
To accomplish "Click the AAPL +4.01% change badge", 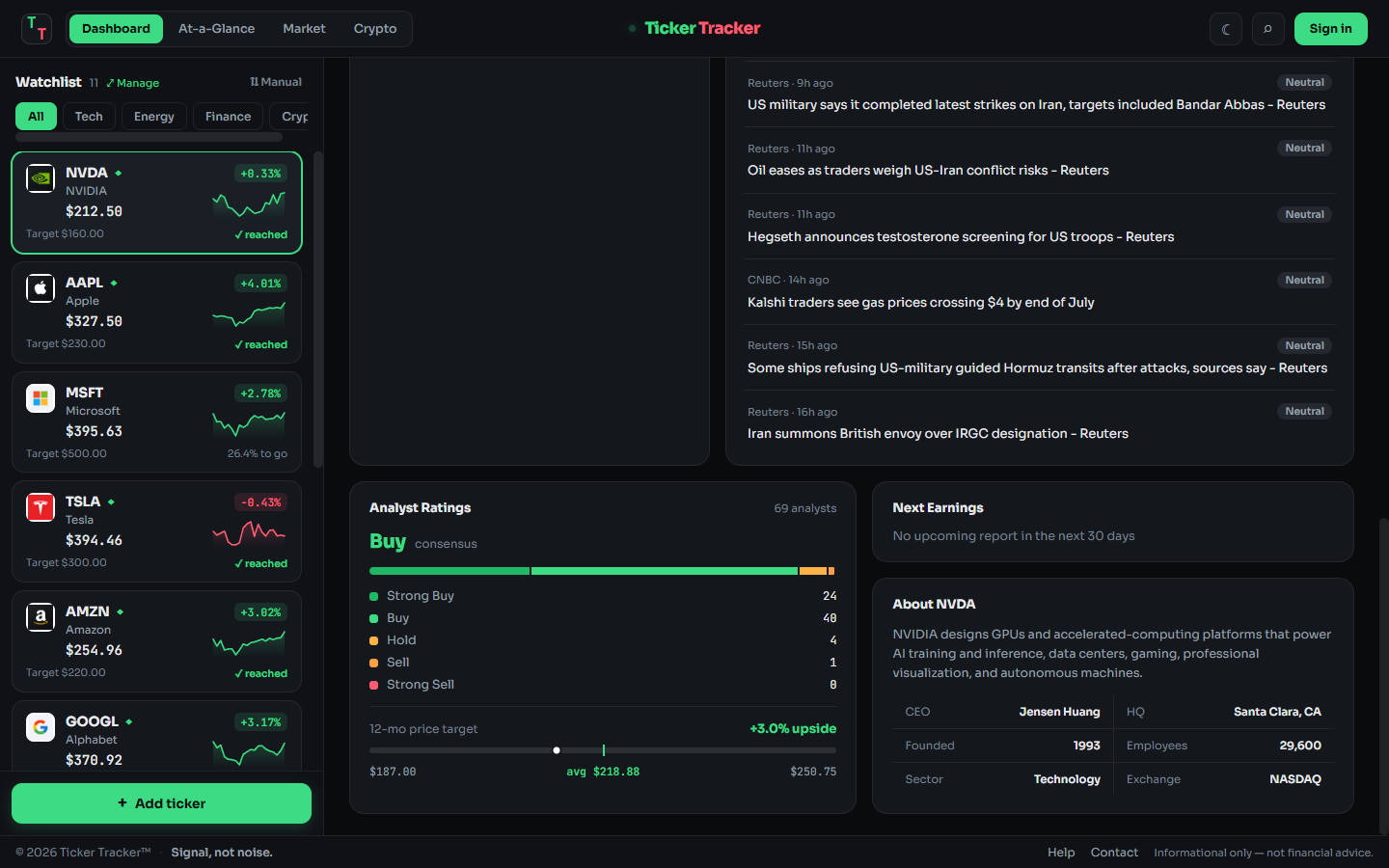I will [260, 284].
